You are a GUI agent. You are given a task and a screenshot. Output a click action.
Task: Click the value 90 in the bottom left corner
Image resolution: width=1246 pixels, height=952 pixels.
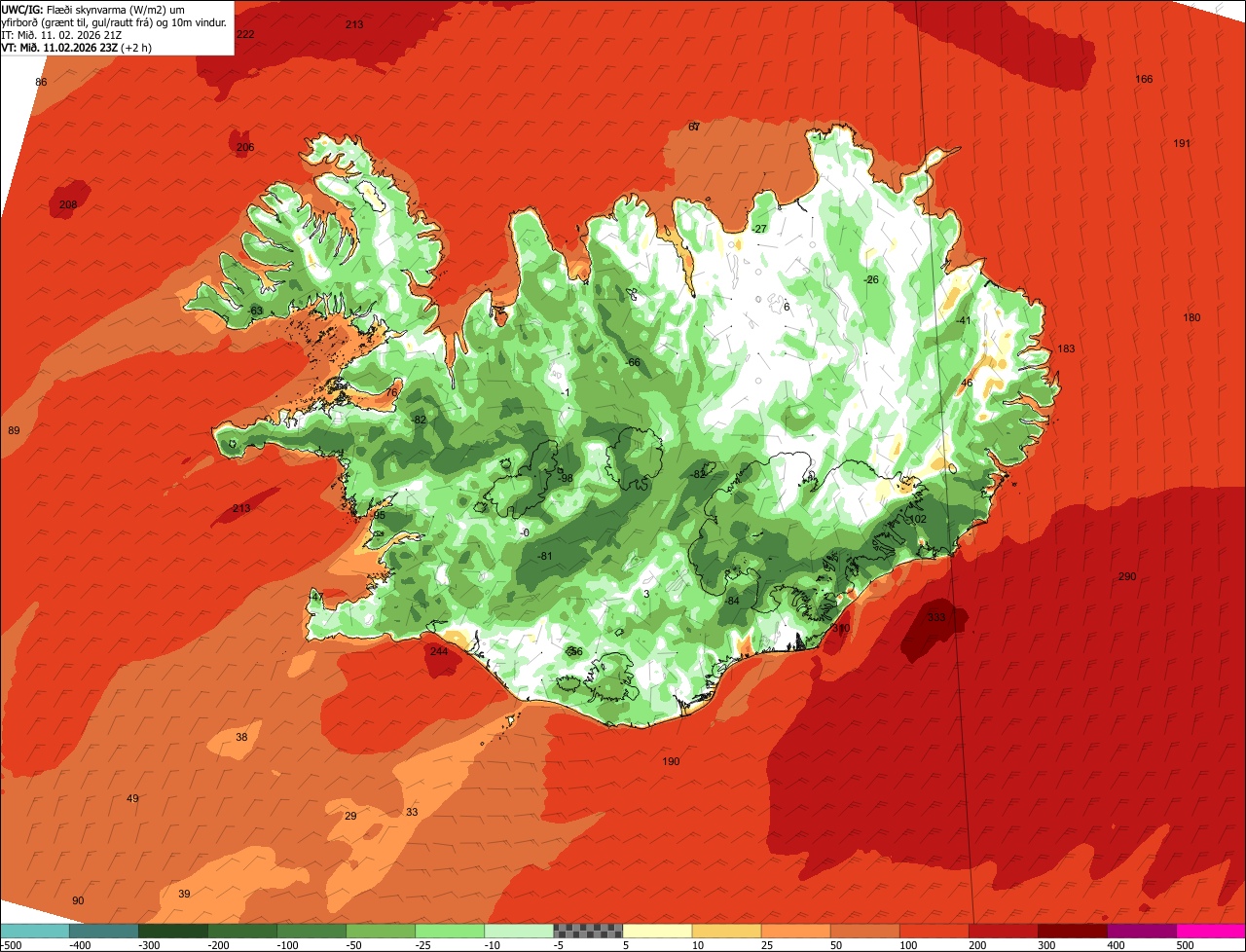coord(78,900)
